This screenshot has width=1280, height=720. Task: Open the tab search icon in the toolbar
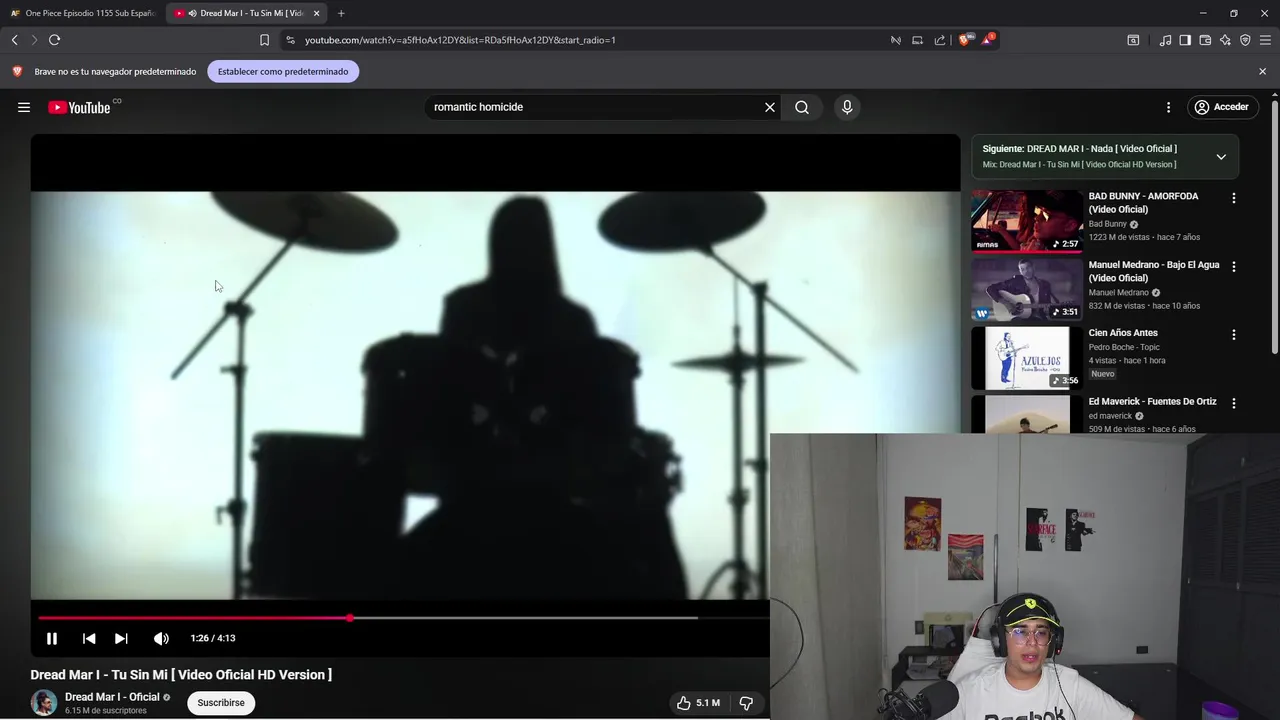pyautogui.click(x=1133, y=40)
